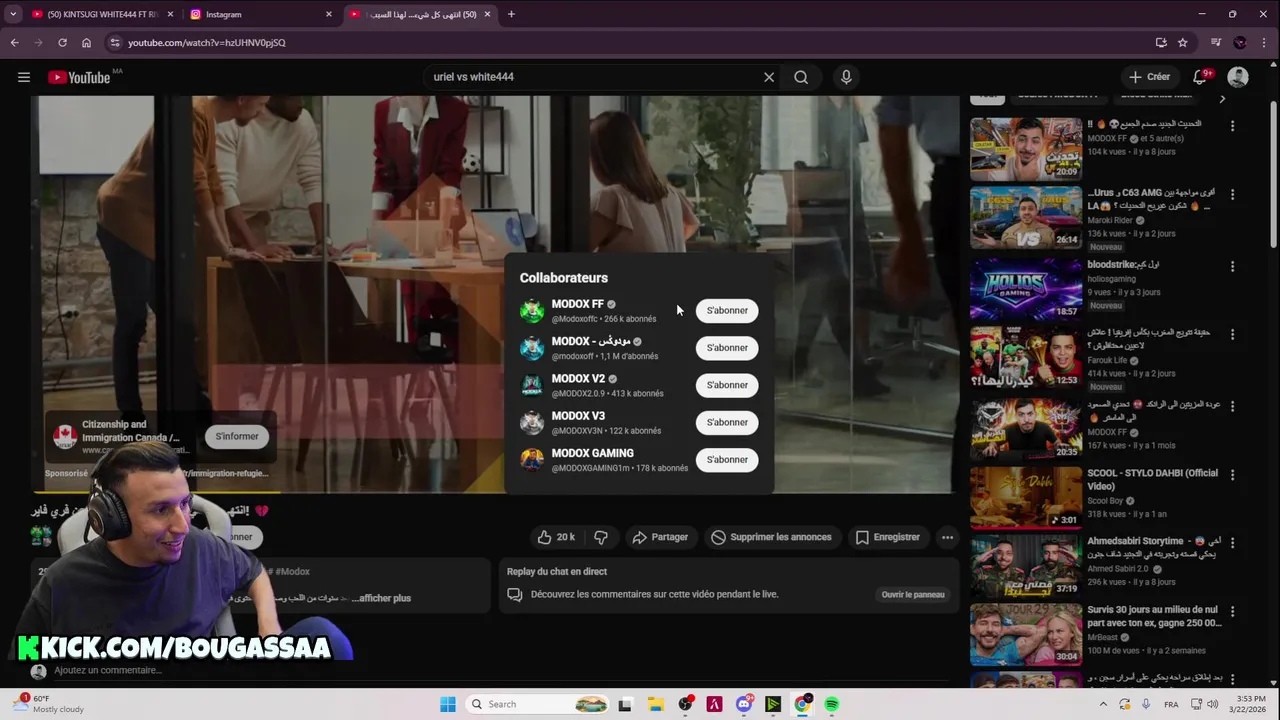1280x720 pixels.
Task: Reload the page in Chrome
Action: pos(62,43)
